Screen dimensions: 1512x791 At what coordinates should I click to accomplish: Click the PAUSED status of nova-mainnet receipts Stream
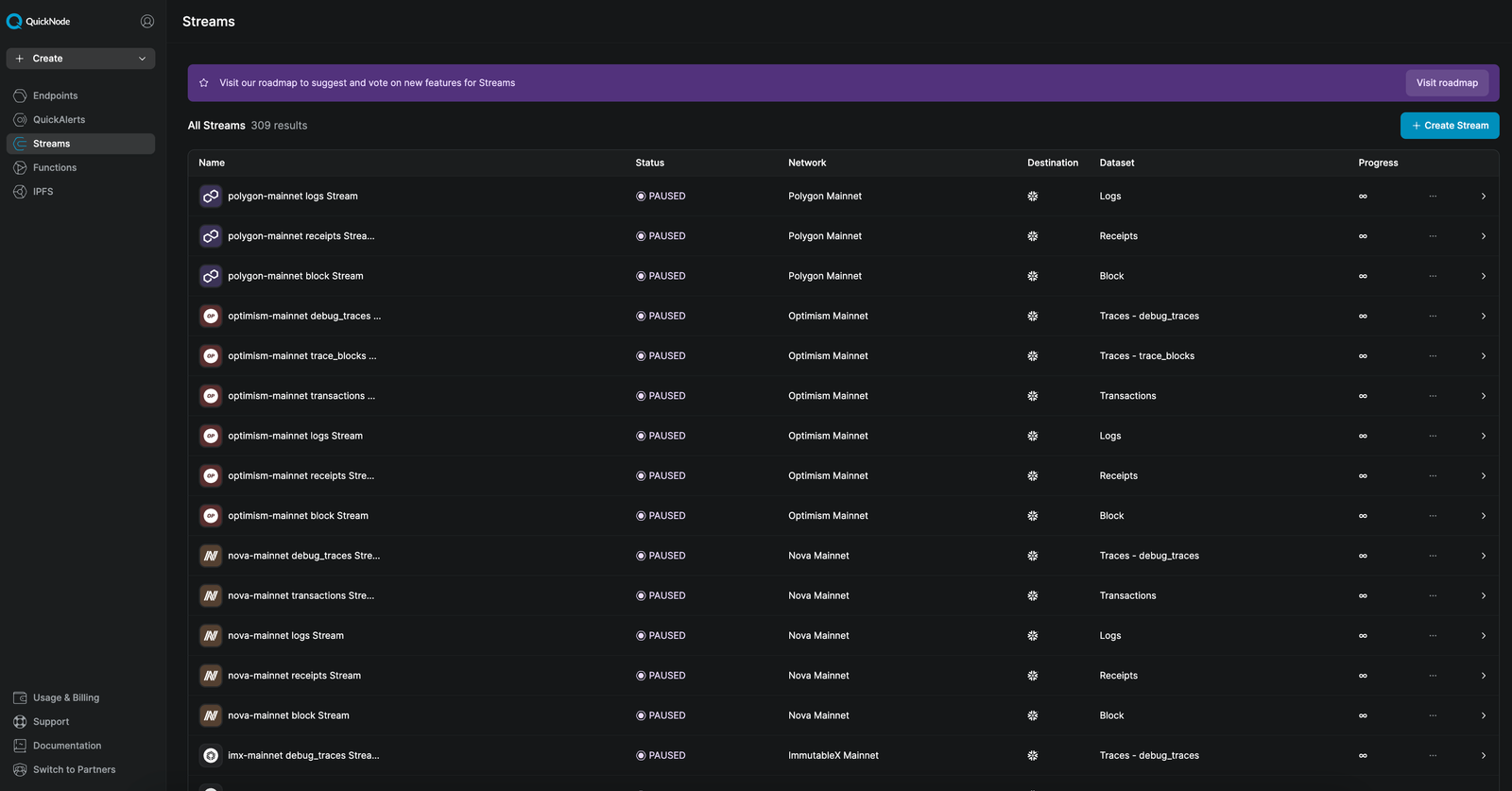click(661, 676)
